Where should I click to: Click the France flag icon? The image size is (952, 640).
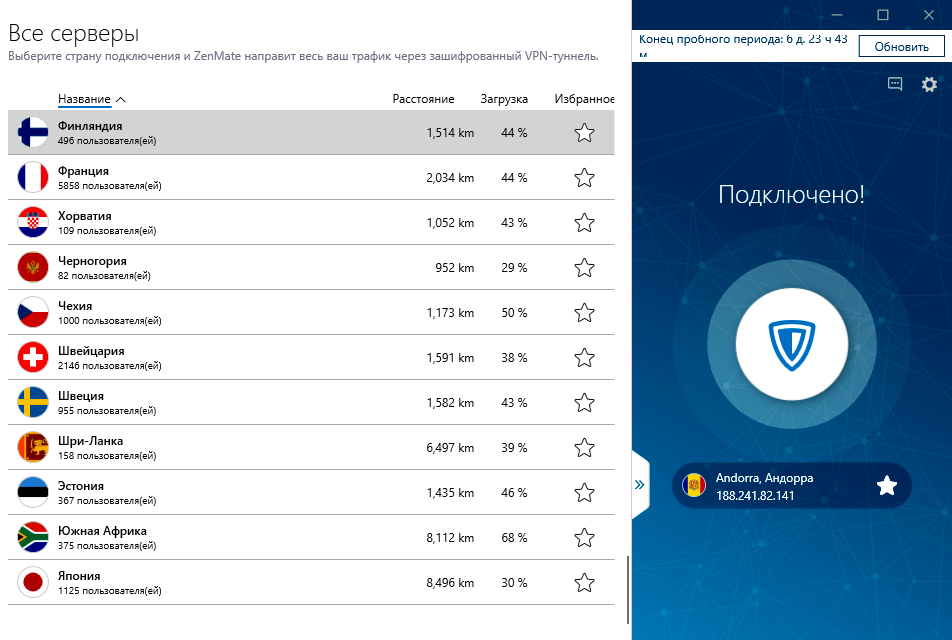click(x=33, y=177)
